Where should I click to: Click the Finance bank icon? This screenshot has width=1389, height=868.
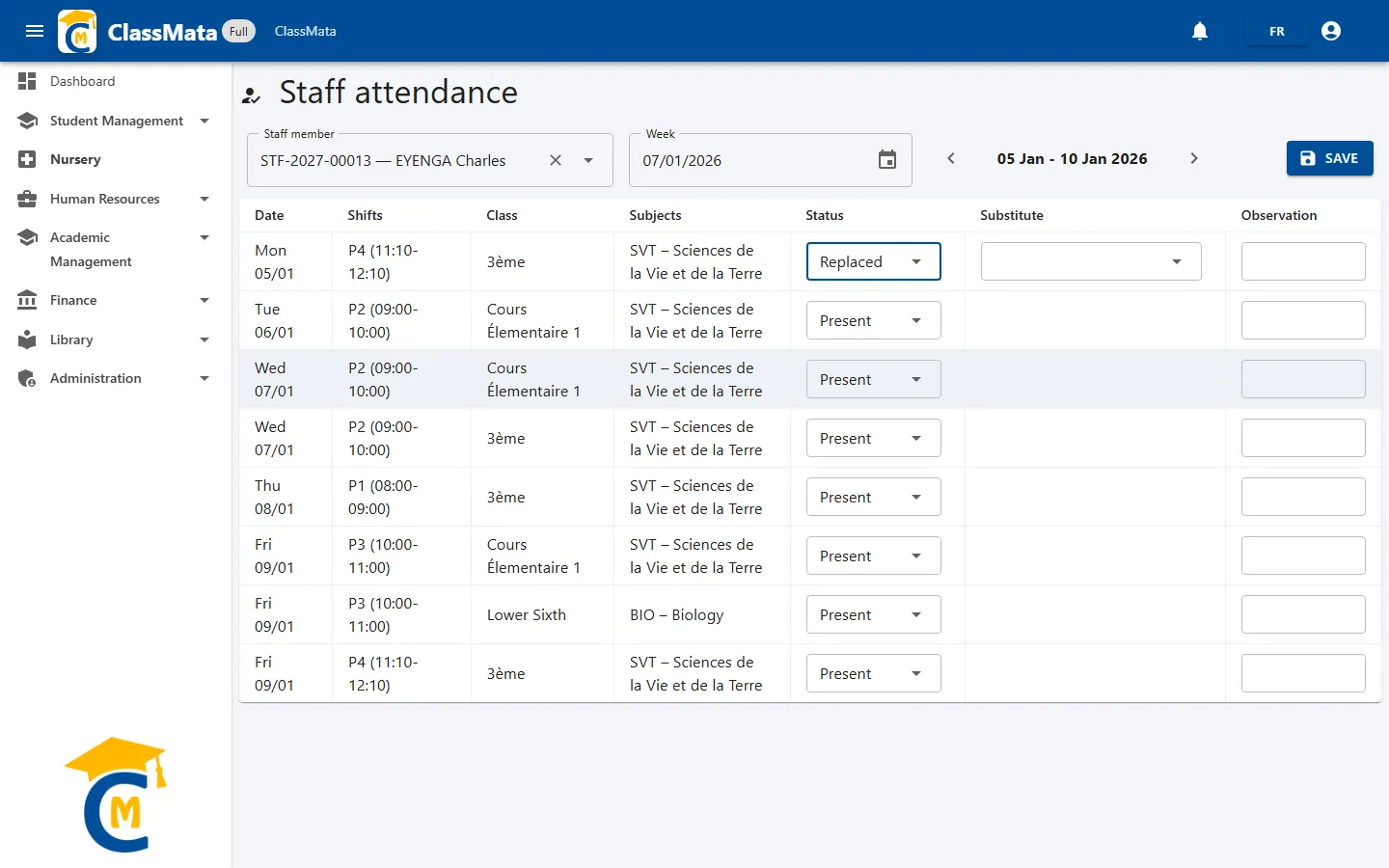(27, 300)
